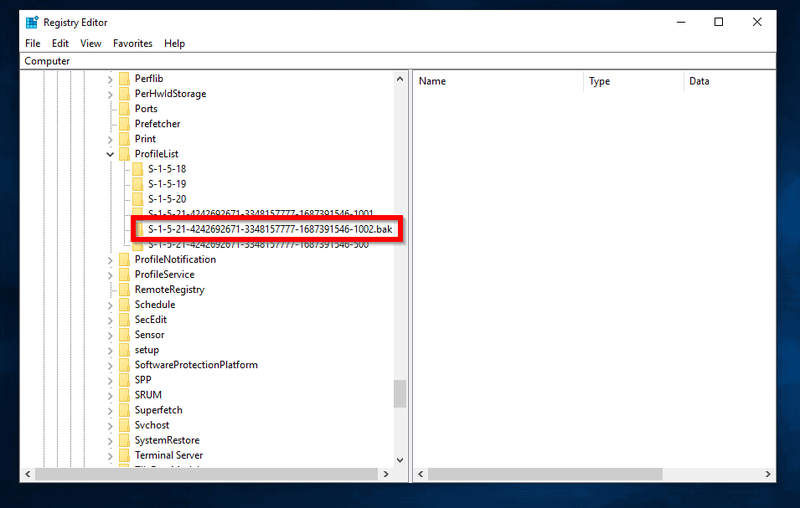
Task: Select the Prefetcher folder icon
Action: pyautogui.click(x=124, y=124)
